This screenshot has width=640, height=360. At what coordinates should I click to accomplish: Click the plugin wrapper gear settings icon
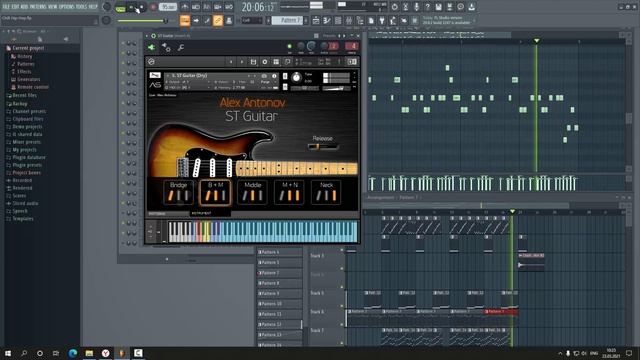[166, 48]
